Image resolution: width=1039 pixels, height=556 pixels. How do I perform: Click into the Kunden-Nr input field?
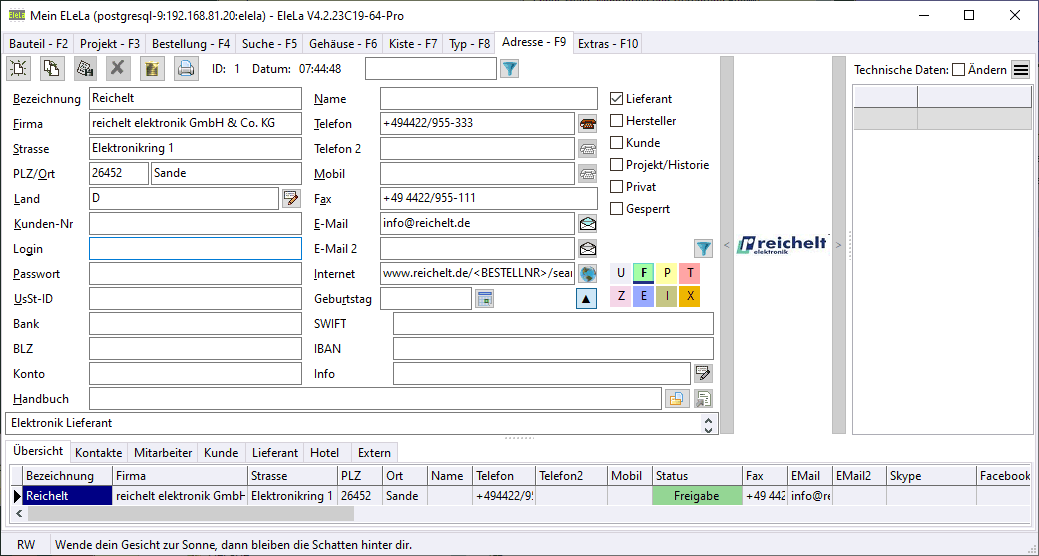(x=194, y=224)
